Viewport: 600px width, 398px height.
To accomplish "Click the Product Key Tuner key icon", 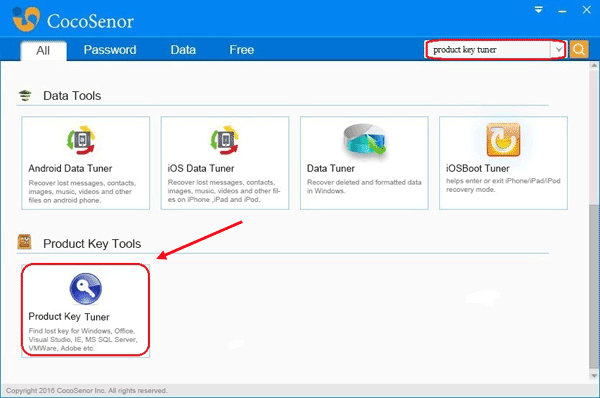I will (86, 289).
